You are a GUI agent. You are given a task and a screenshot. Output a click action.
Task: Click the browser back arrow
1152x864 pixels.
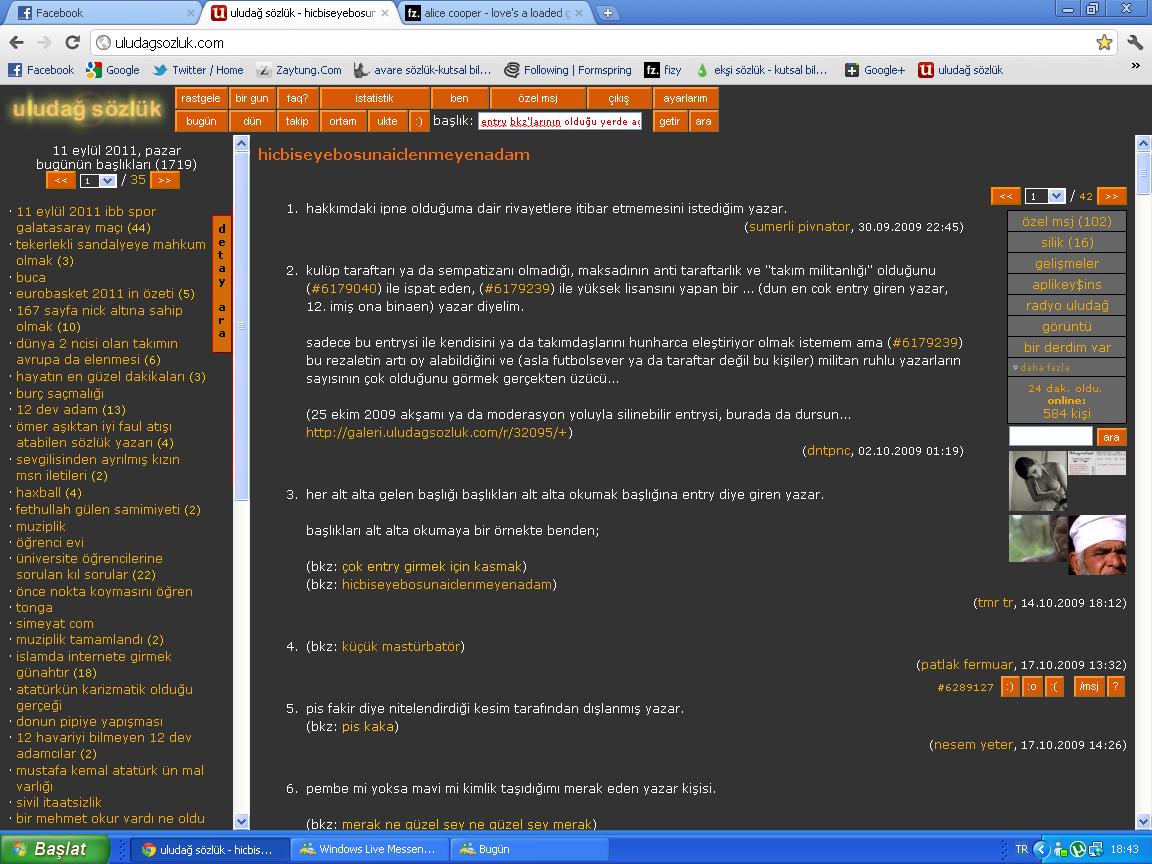(x=16, y=43)
